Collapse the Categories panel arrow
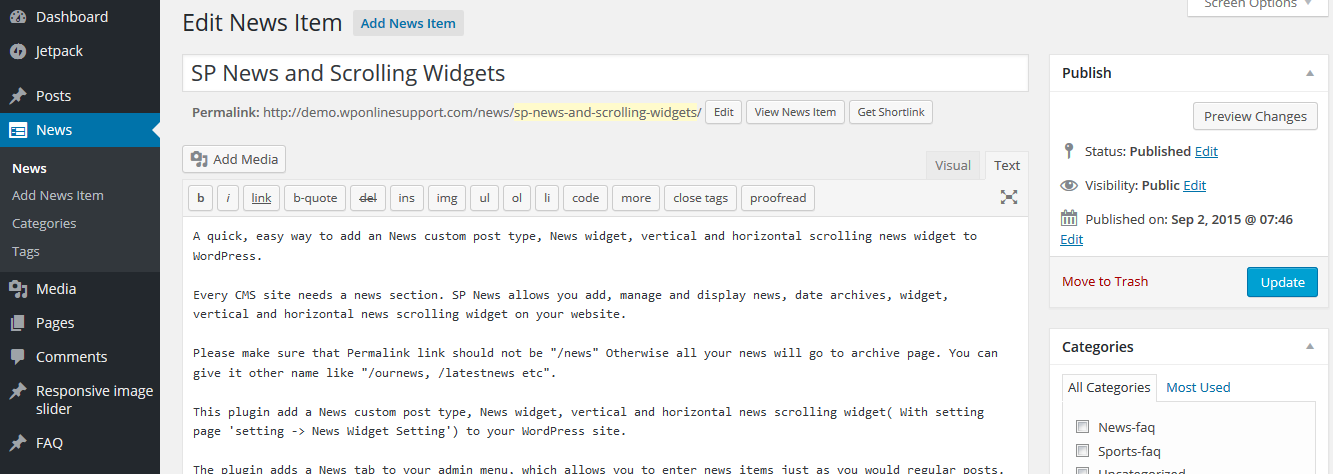This screenshot has height=474, width=1333. 1310,347
